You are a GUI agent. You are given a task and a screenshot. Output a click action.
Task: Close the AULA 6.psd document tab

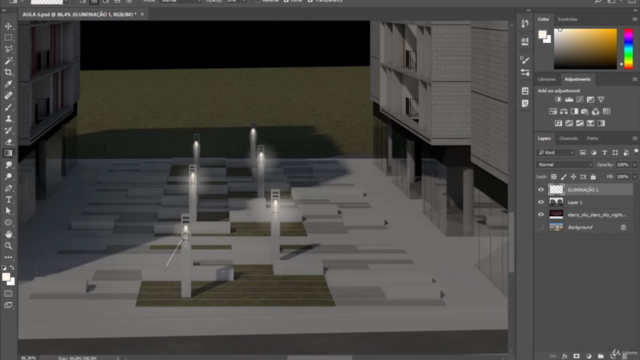[142, 14]
